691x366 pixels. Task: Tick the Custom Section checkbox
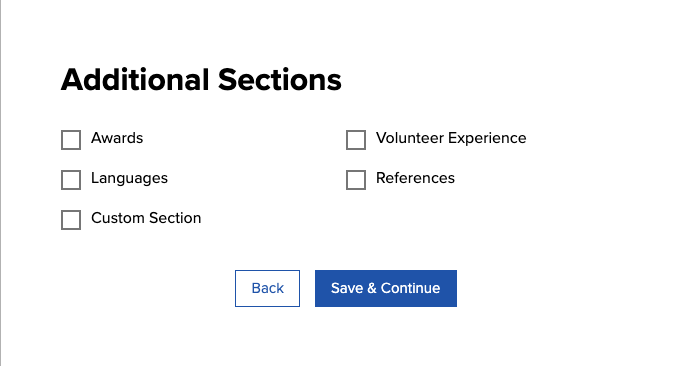[71, 220]
